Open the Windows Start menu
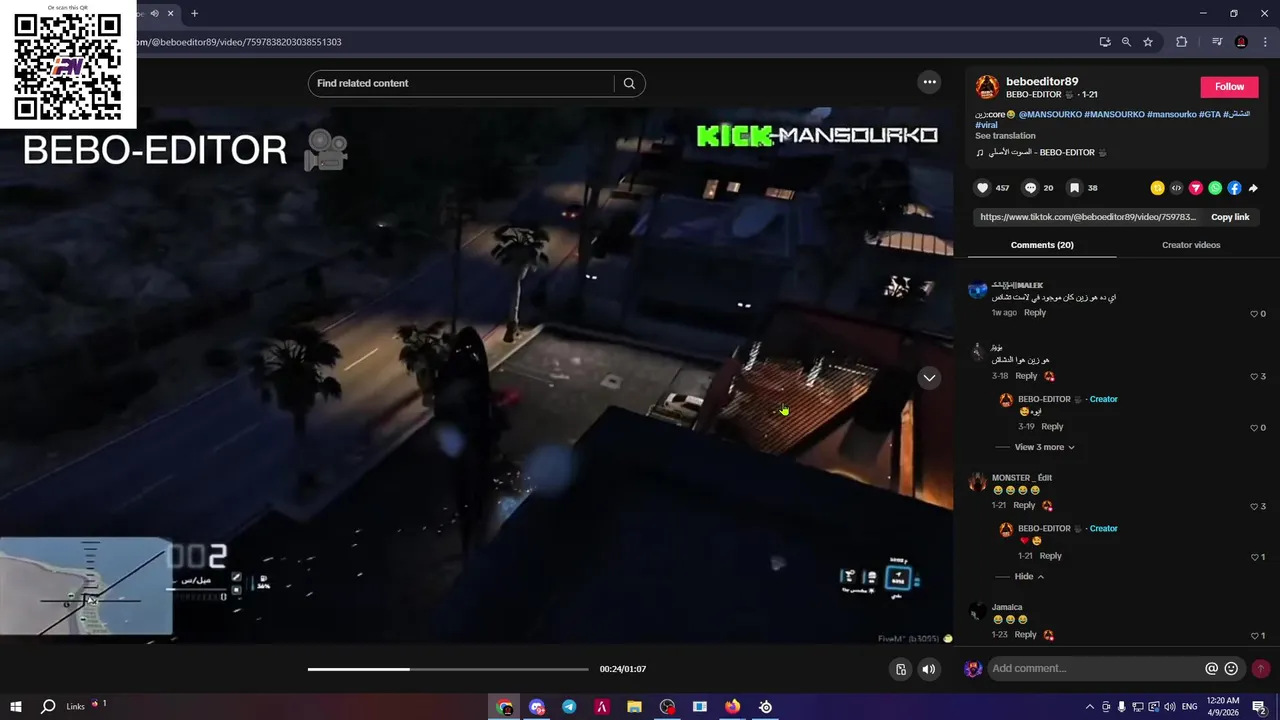This screenshot has height=720, width=1280. coord(16,707)
